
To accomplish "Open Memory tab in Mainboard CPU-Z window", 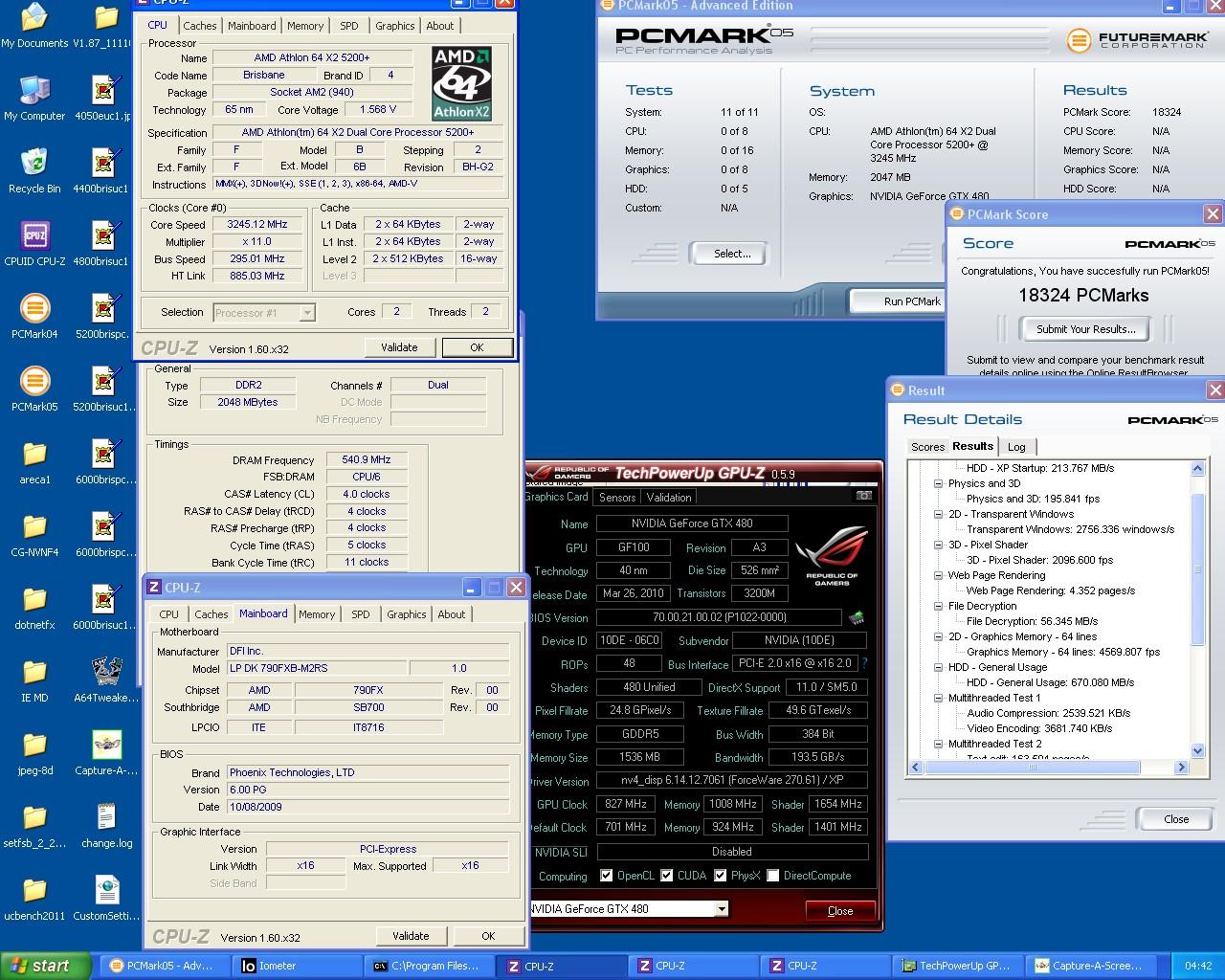I will 317,614.
